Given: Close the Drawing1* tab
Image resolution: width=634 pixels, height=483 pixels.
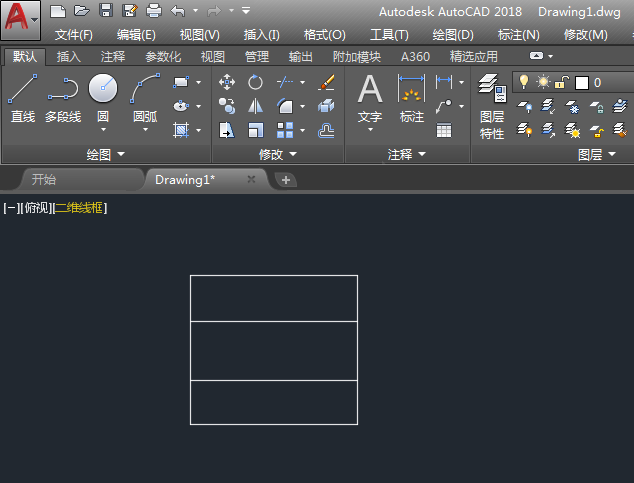Looking at the screenshot, I should click(251, 179).
